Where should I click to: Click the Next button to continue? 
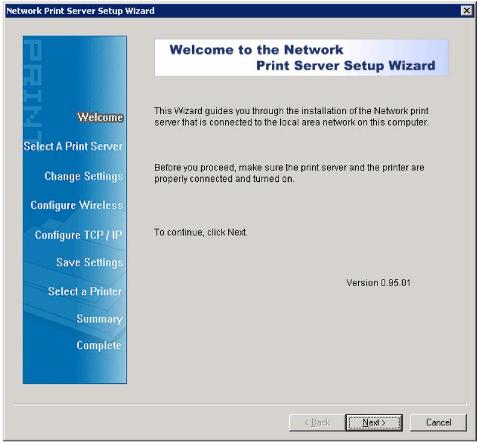(x=374, y=423)
